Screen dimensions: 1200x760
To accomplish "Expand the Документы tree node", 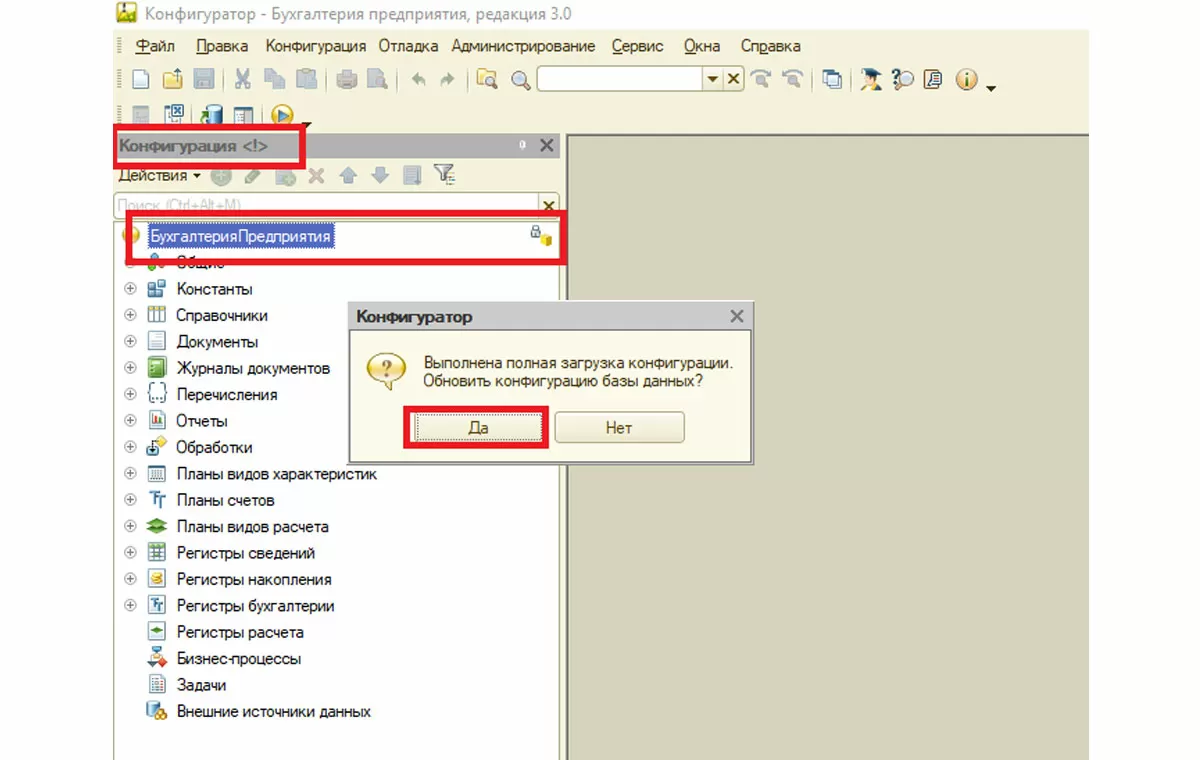I will [x=130, y=341].
